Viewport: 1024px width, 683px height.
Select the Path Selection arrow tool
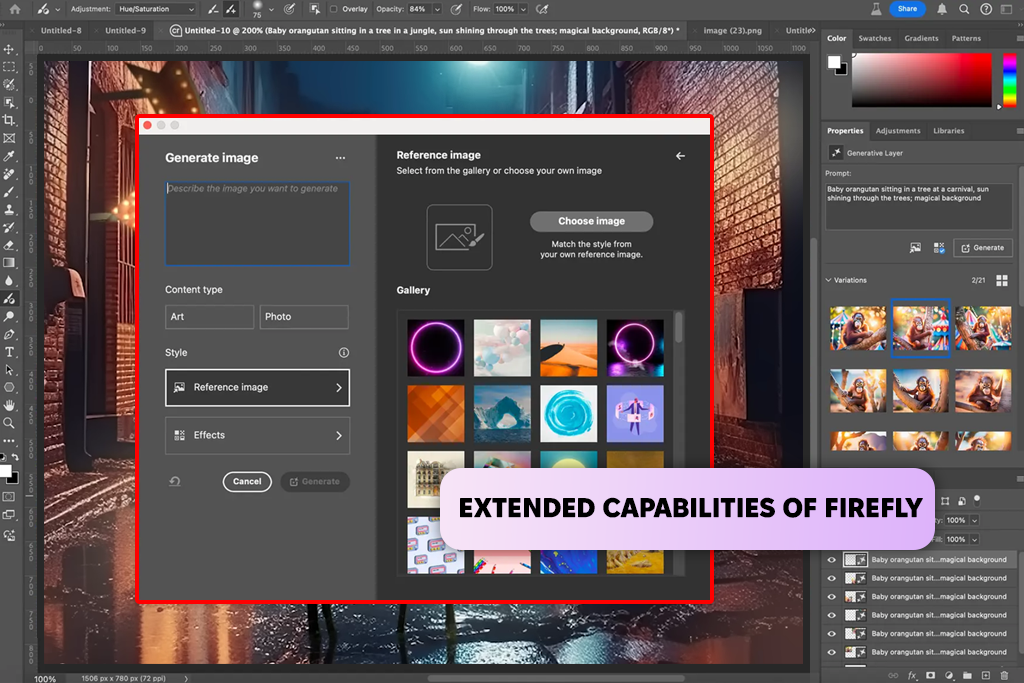click(9, 370)
